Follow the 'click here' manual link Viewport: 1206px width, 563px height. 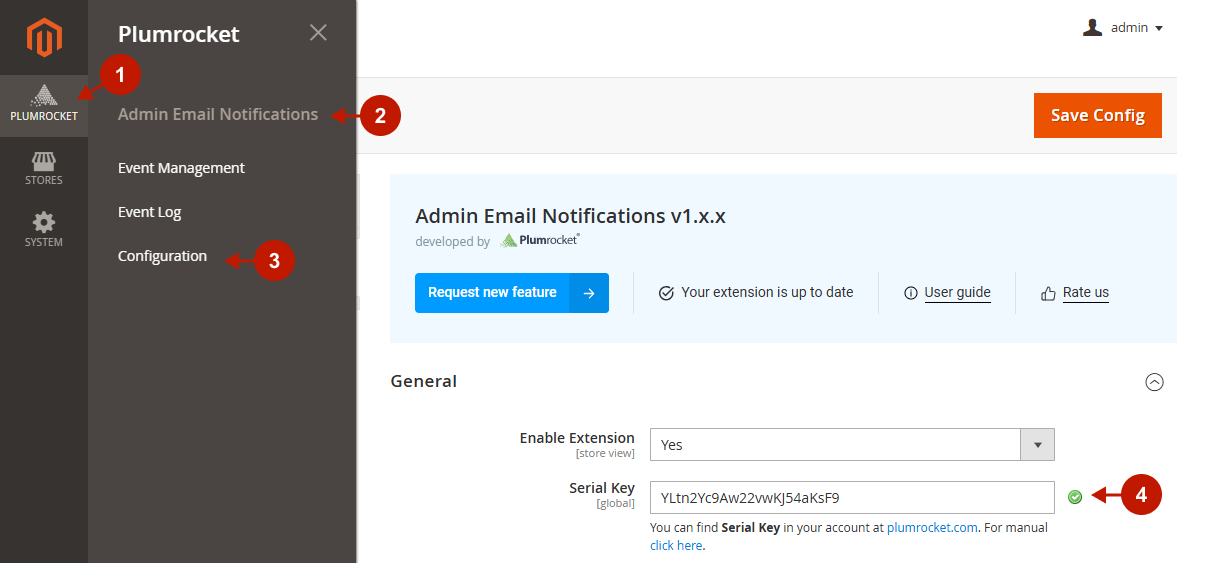pyautogui.click(x=676, y=545)
